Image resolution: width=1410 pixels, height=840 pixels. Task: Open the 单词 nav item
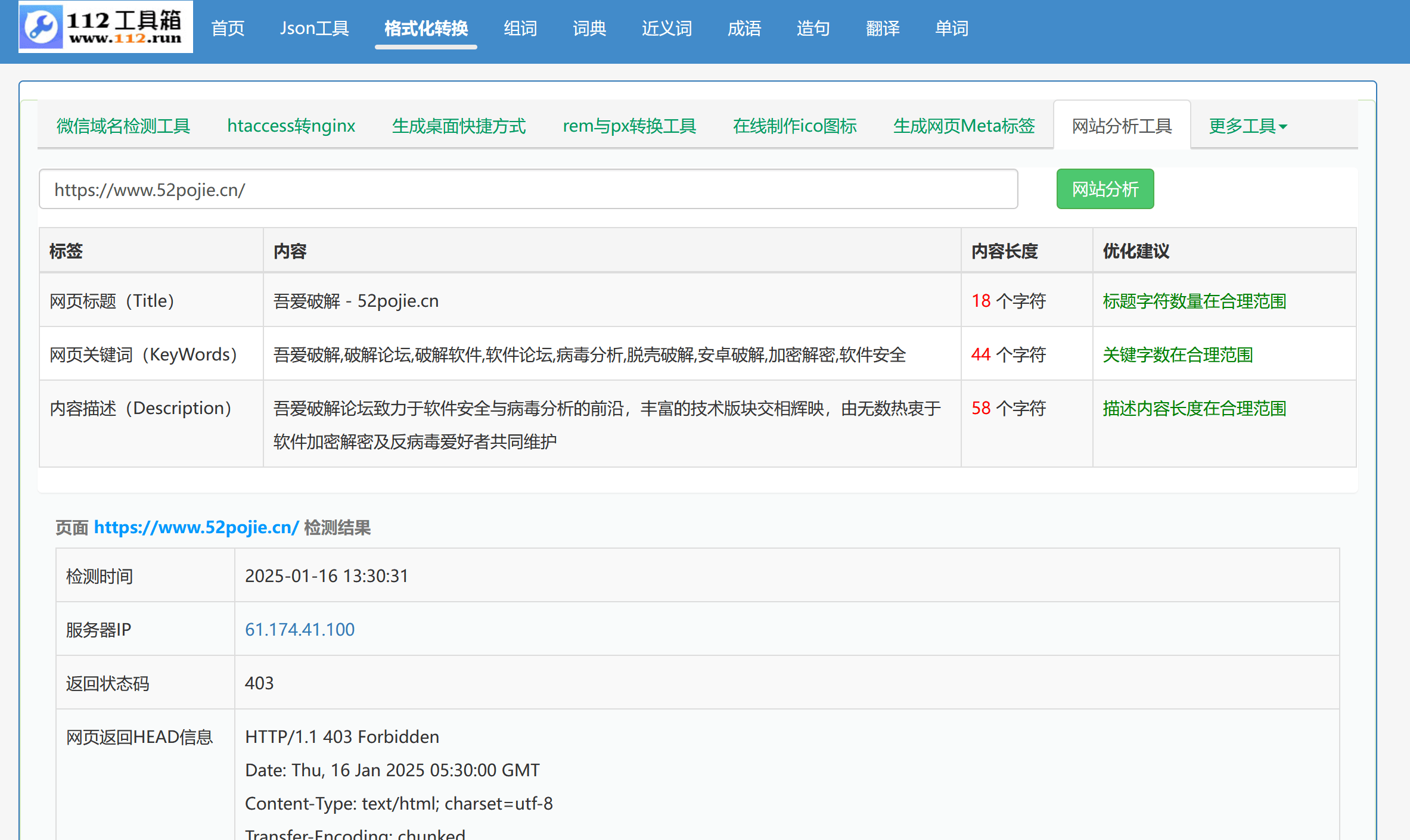tap(952, 28)
